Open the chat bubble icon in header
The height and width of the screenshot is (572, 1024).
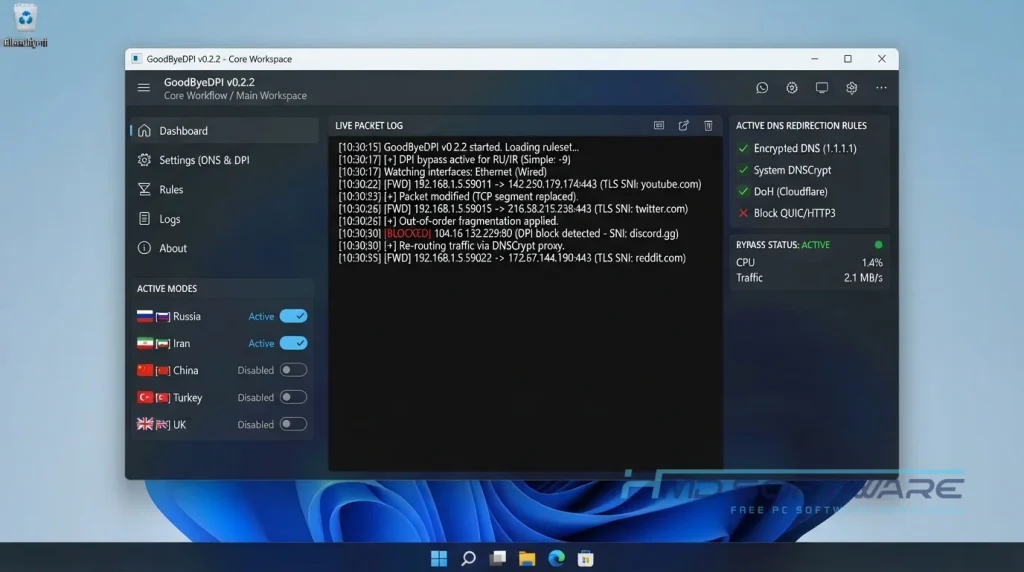(x=761, y=87)
